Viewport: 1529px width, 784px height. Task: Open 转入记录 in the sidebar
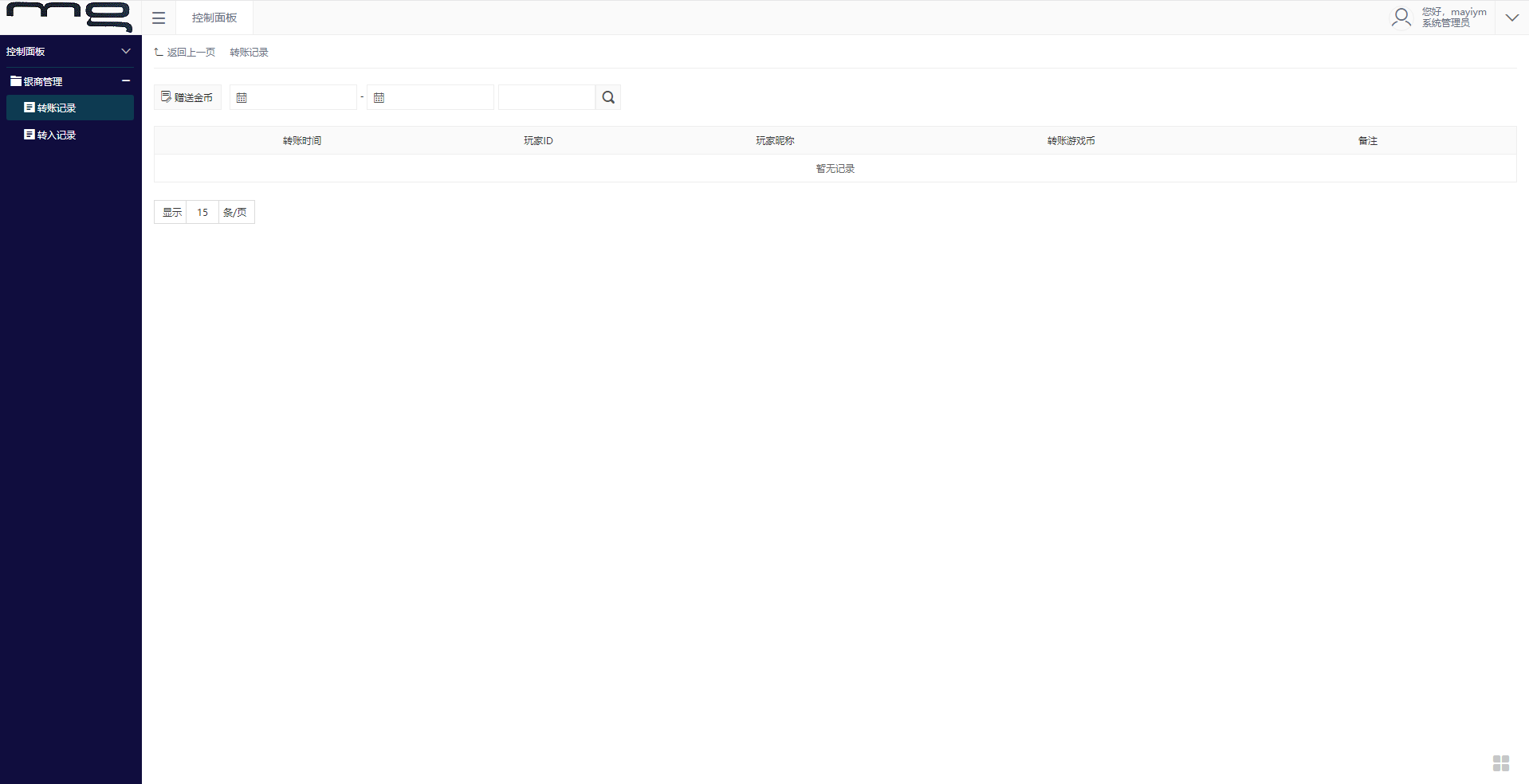coord(56,135)
